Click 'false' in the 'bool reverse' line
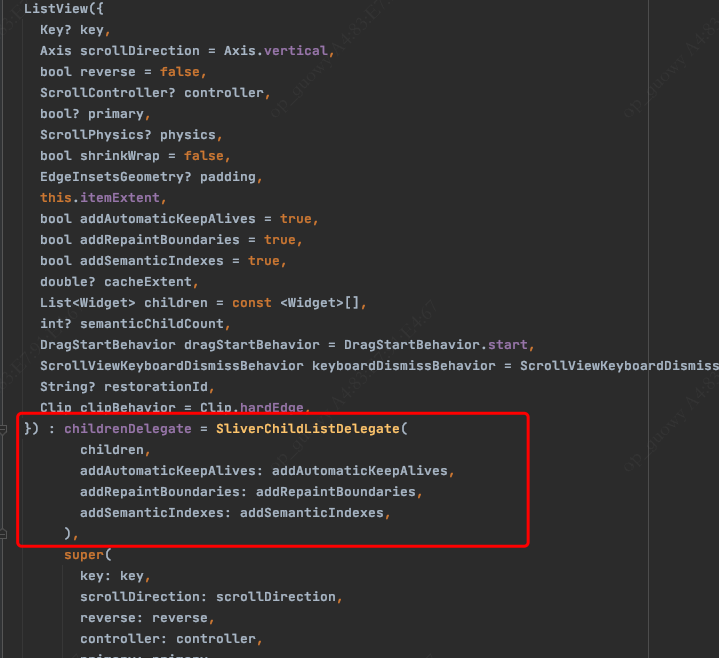The image size is (719, 658). (x=180, y=72)
